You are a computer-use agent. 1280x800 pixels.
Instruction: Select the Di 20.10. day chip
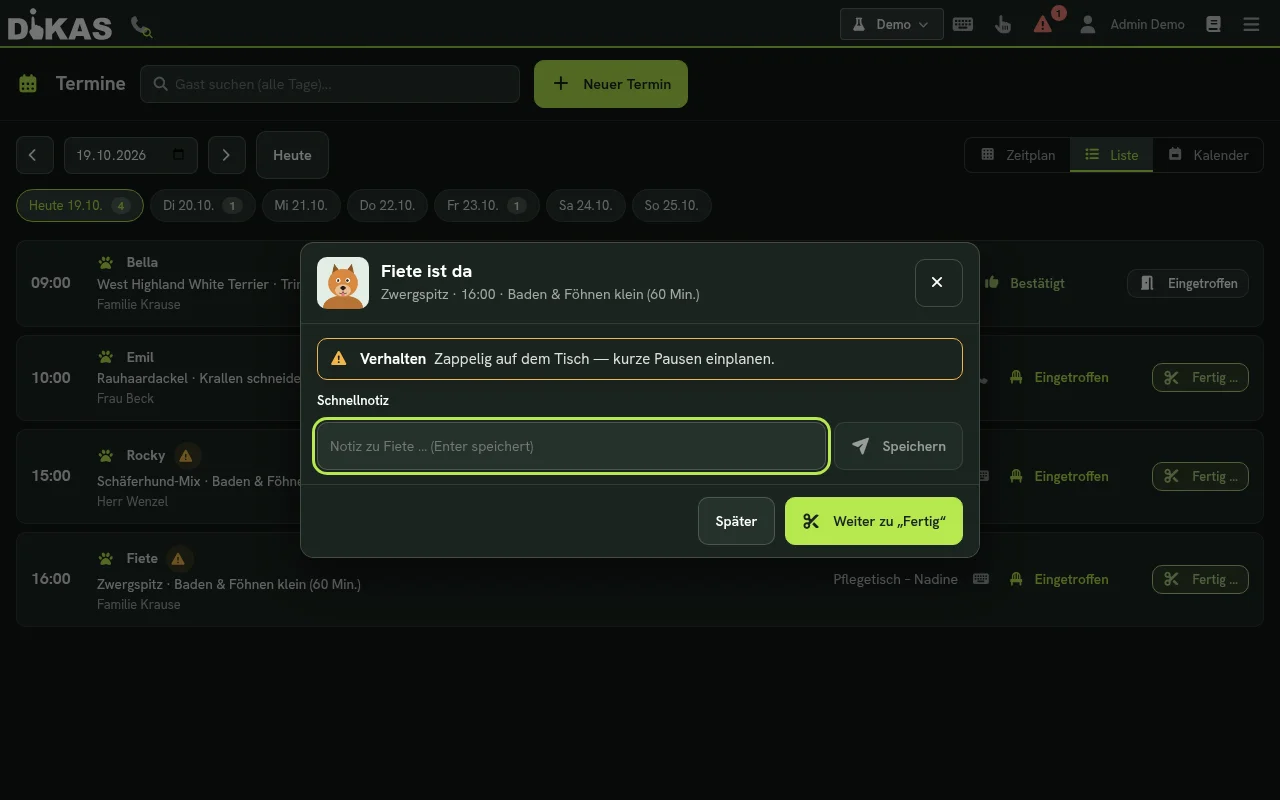[202, 205]
